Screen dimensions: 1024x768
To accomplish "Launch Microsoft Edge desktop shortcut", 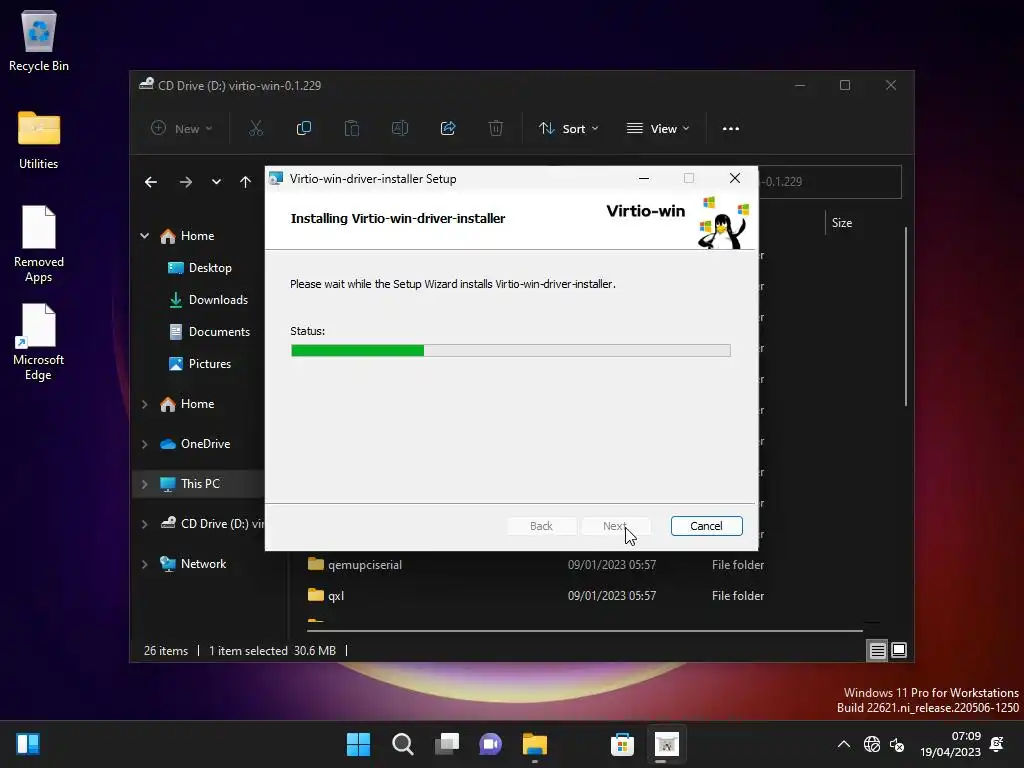I will [x=39, y=342].
